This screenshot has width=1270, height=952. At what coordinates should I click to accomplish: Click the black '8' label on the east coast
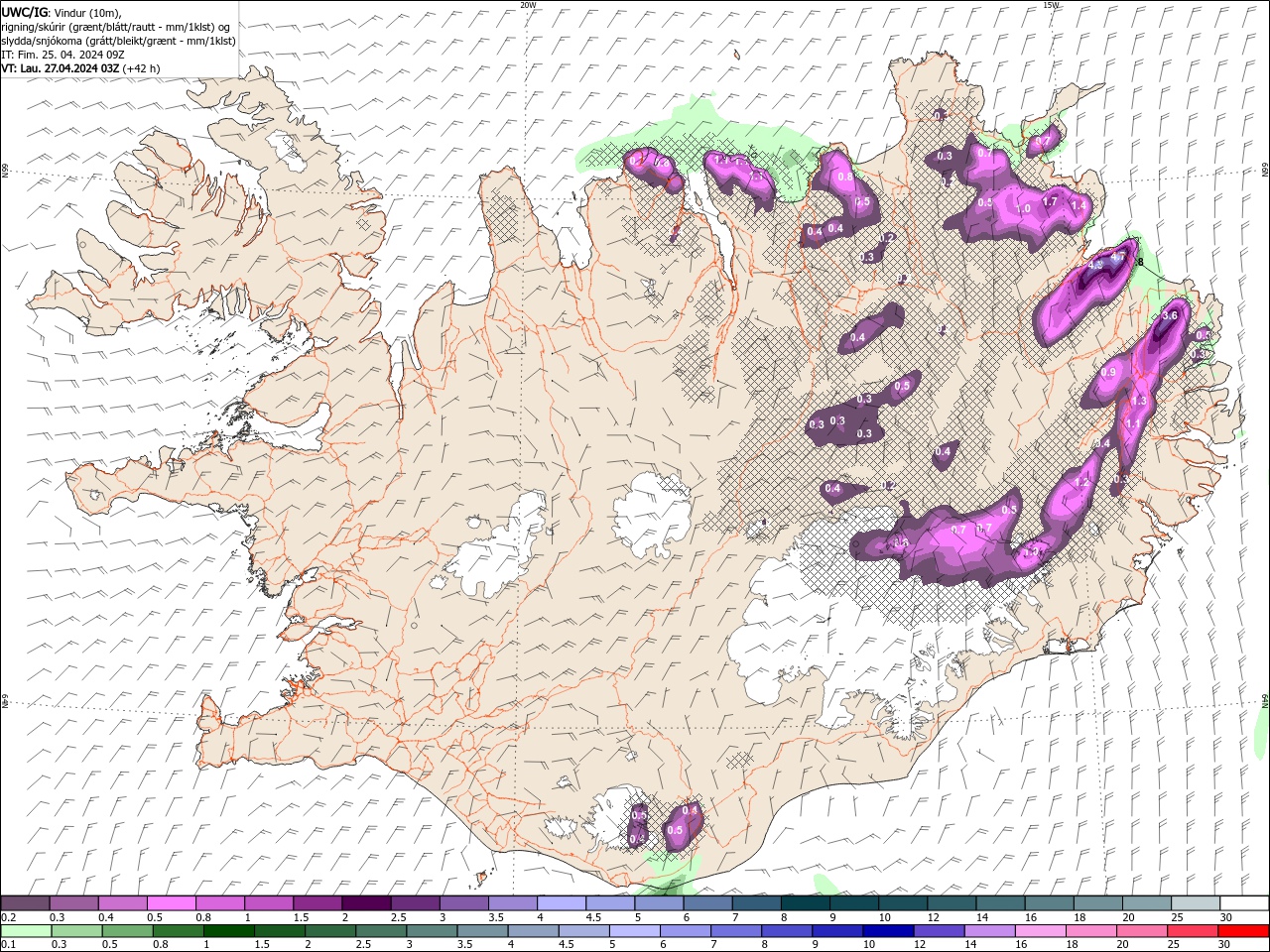click(x=1141, y=263)
